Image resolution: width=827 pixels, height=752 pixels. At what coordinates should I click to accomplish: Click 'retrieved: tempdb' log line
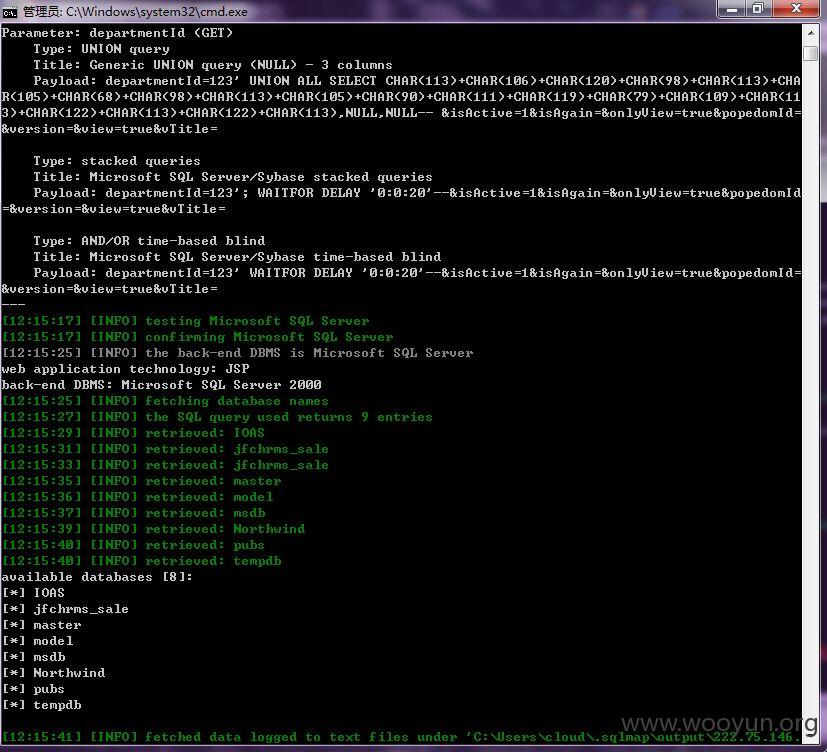141,561
